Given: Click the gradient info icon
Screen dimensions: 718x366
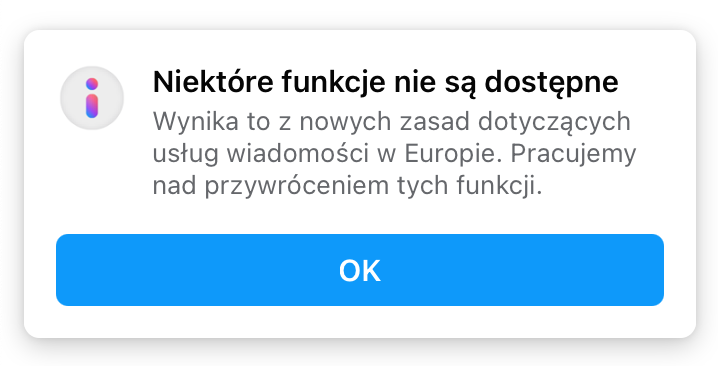Looking at the screenshot, I should (92, 98).
